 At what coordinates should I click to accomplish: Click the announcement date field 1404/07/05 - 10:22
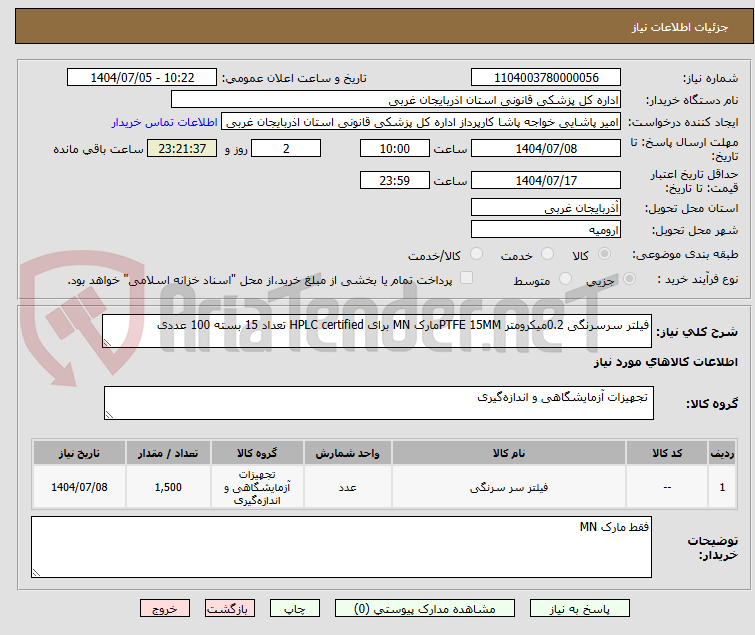pos(142,78)
